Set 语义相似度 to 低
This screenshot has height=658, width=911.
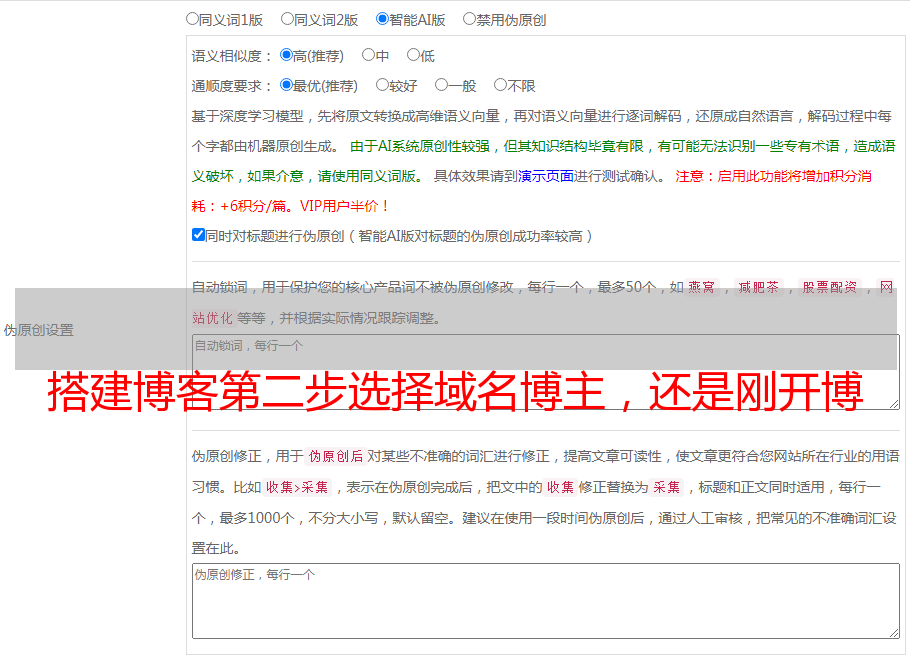coord(413,55)
